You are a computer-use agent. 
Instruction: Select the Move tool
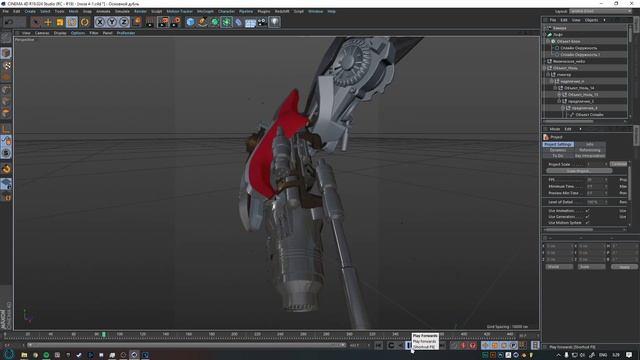48,22
